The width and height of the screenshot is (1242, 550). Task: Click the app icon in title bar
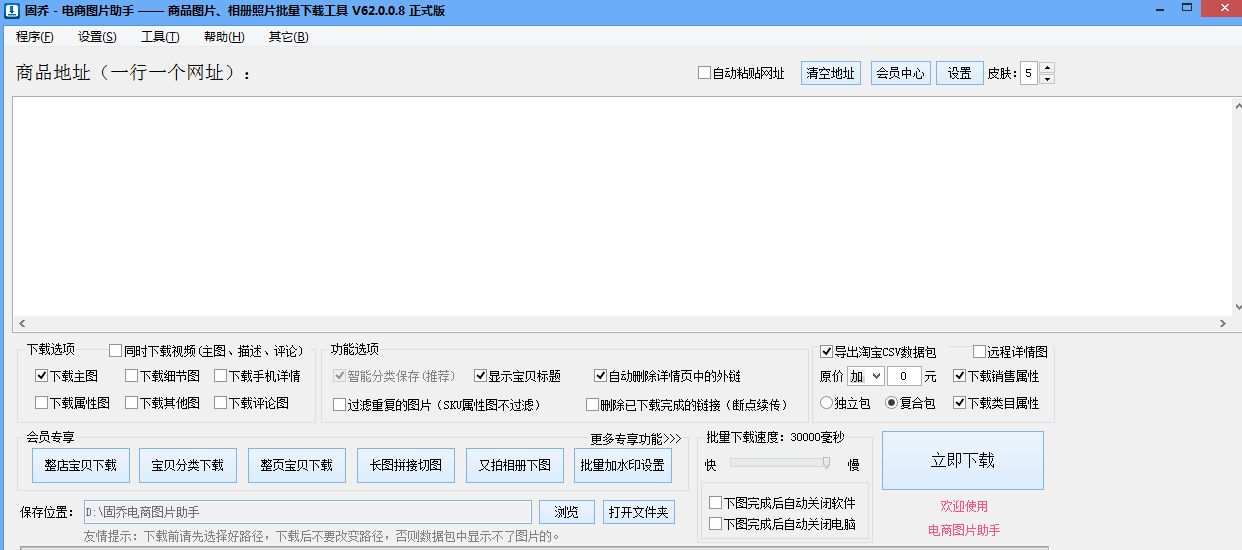coord(10,11)
